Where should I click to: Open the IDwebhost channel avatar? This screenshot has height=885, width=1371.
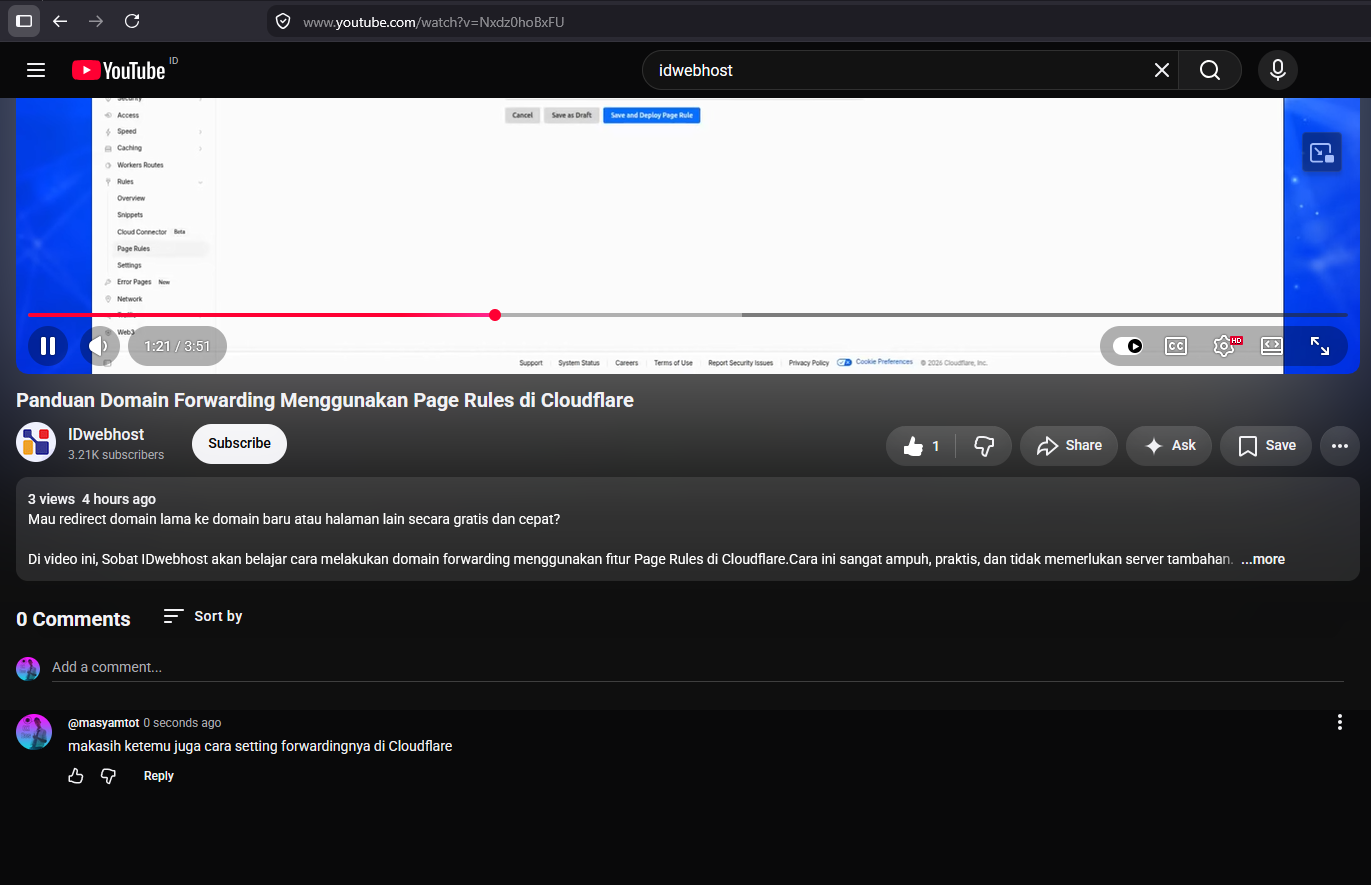pos(36,443)
